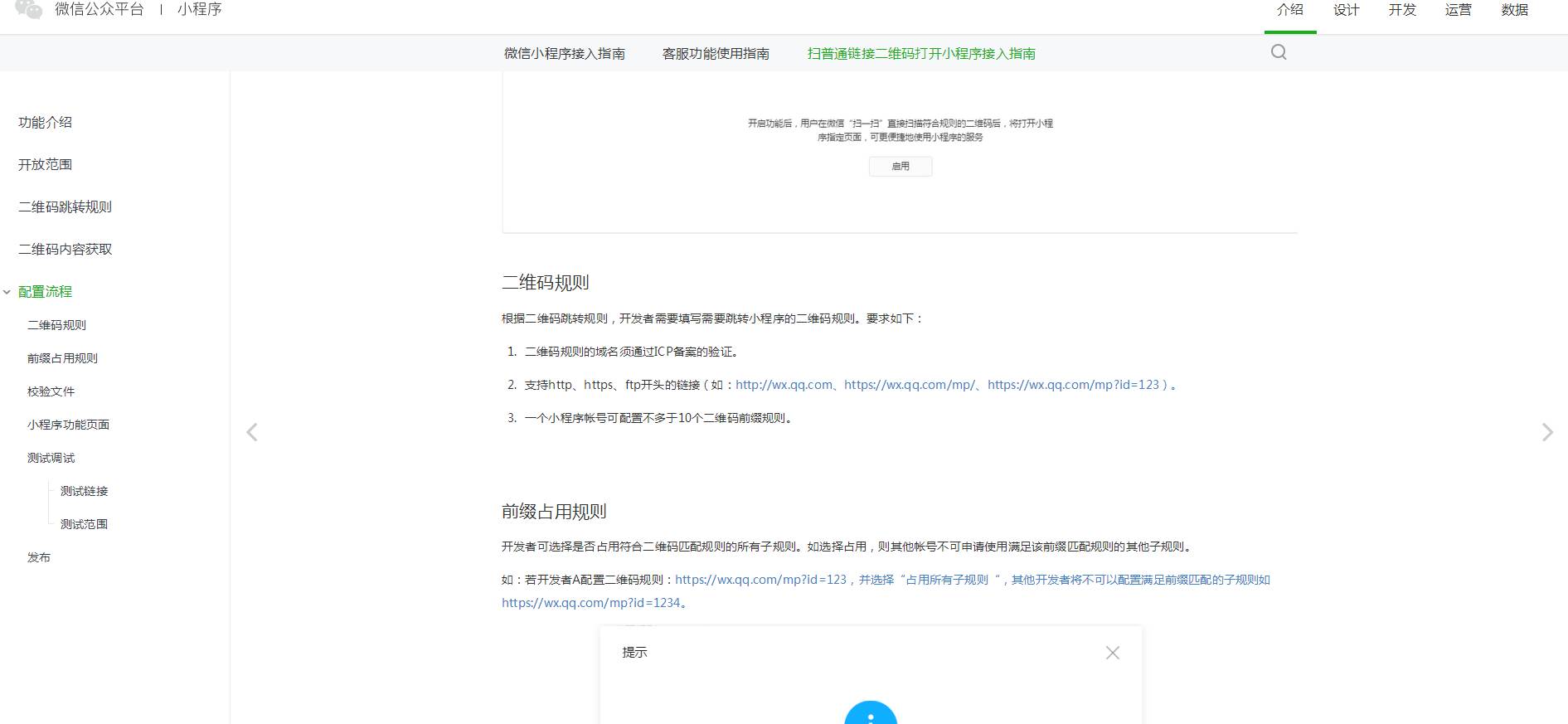Screen dimensions: 1568x724
Task: Click text about ICP备案 domain verification
Action: [632, 352]
